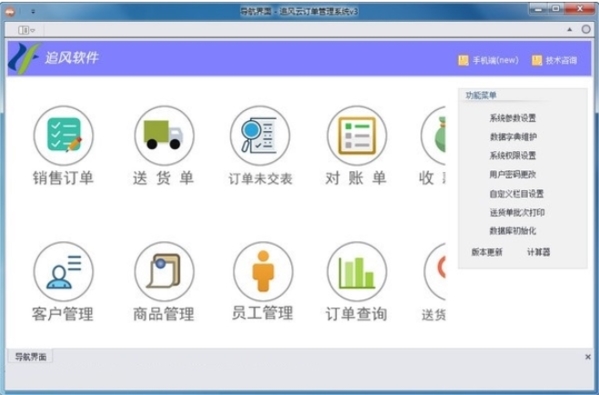599x395 pixels.
Task: Click the 员工管理 label text
Action: 263,313
